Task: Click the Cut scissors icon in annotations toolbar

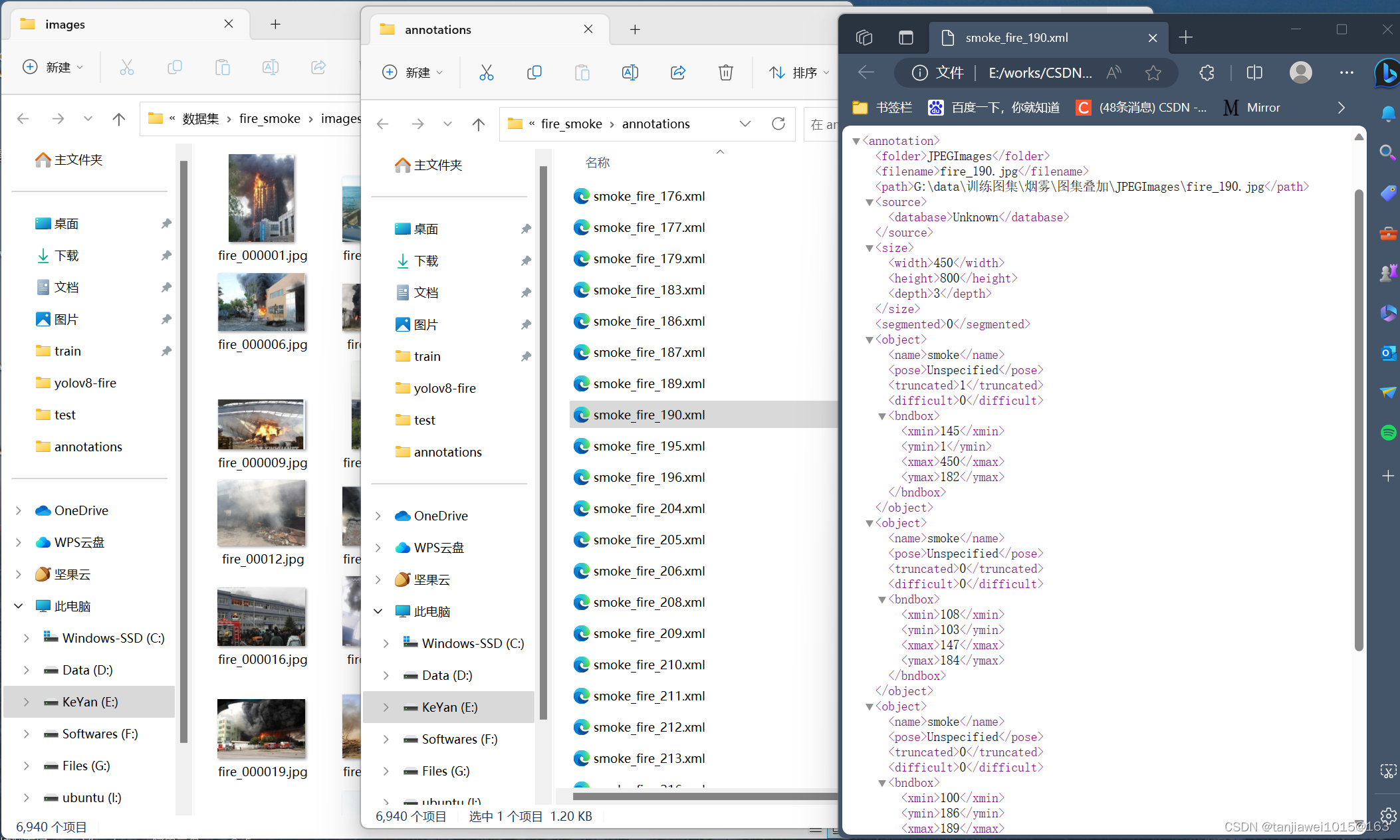Action: click(486, 72)
